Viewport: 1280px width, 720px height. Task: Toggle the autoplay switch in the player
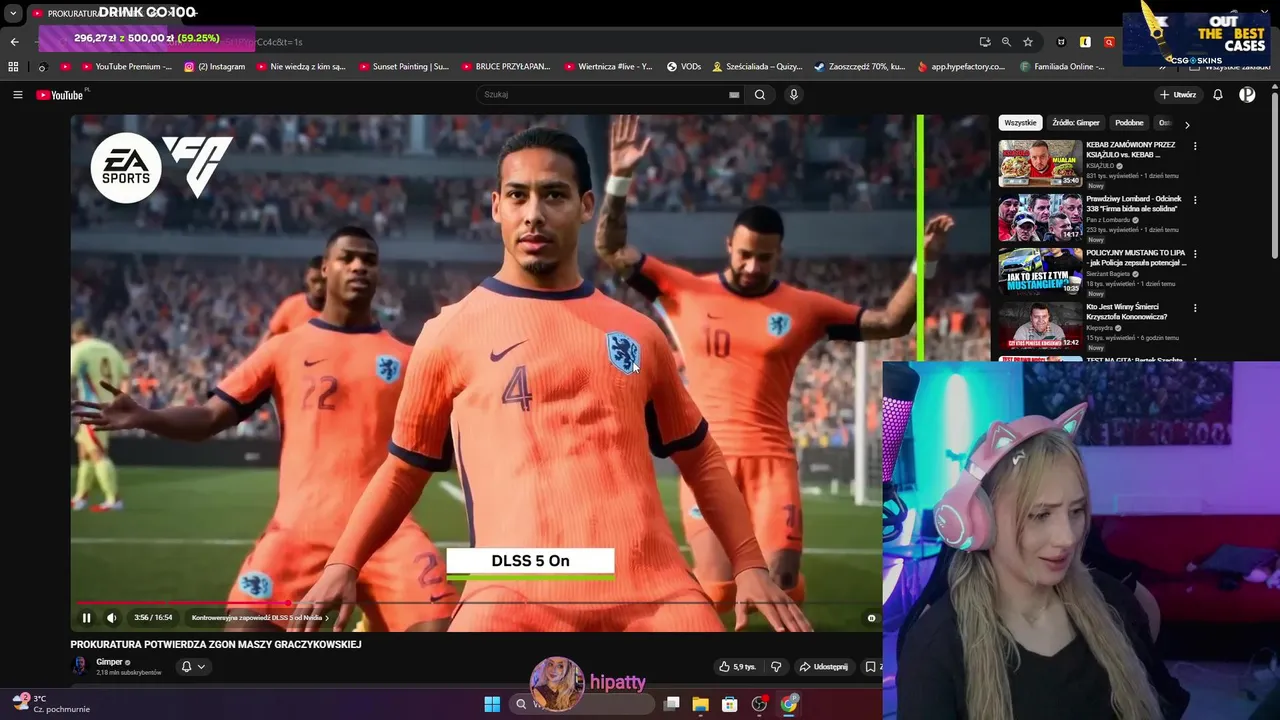click(x=871, y=618)
